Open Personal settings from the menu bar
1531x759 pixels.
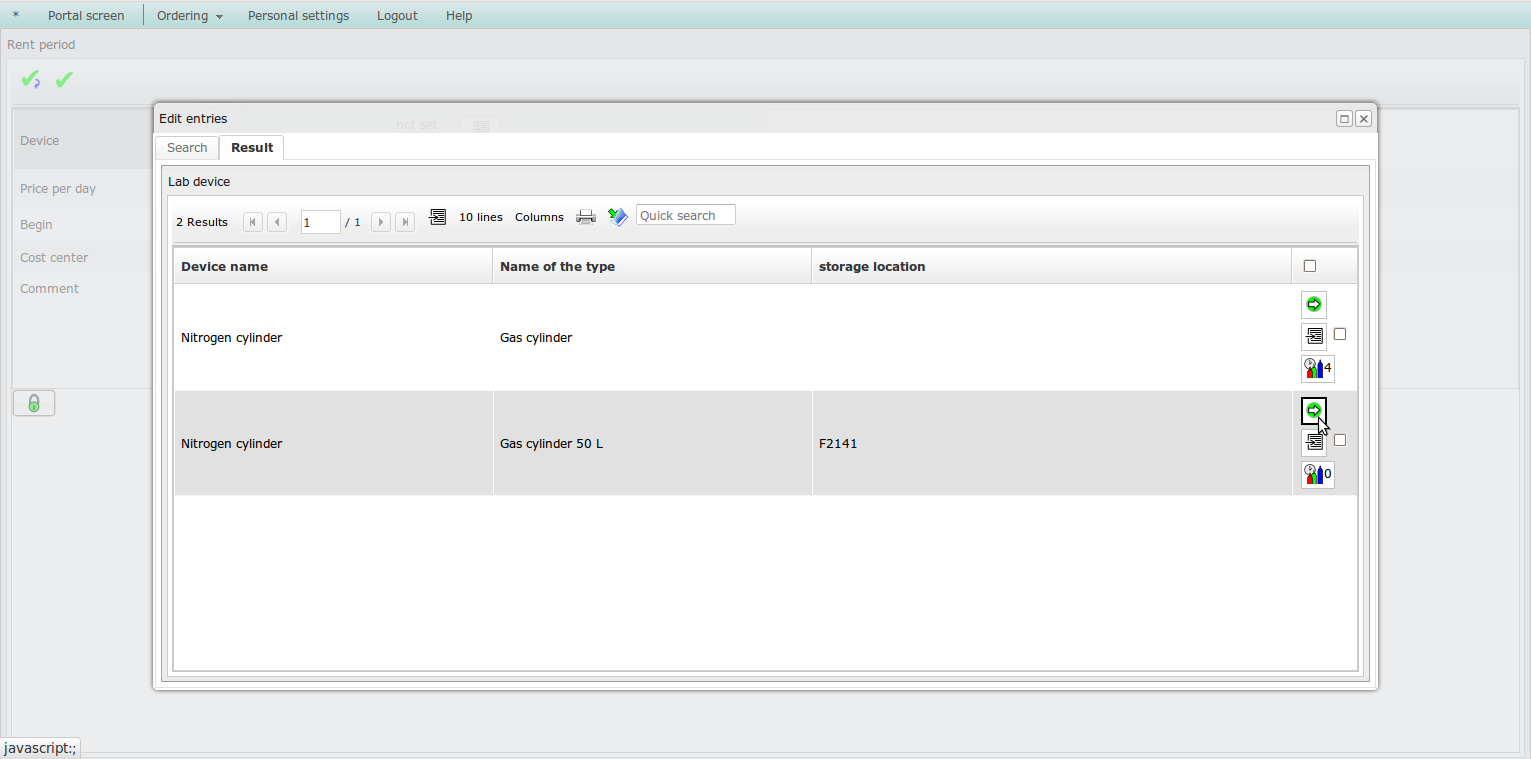coord(298,16)
